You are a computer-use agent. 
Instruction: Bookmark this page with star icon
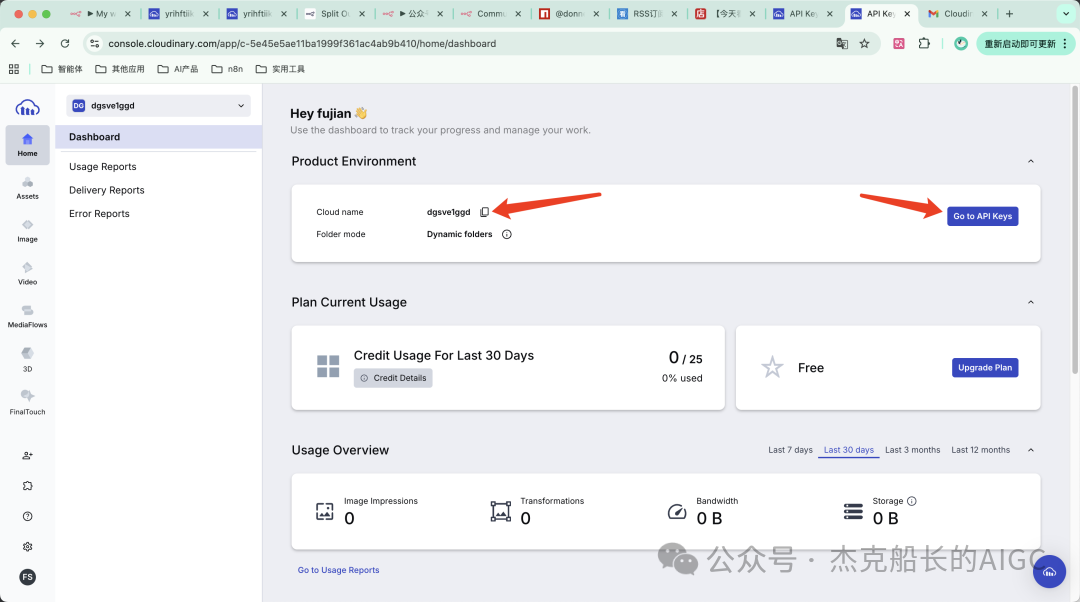coord(864,43)
